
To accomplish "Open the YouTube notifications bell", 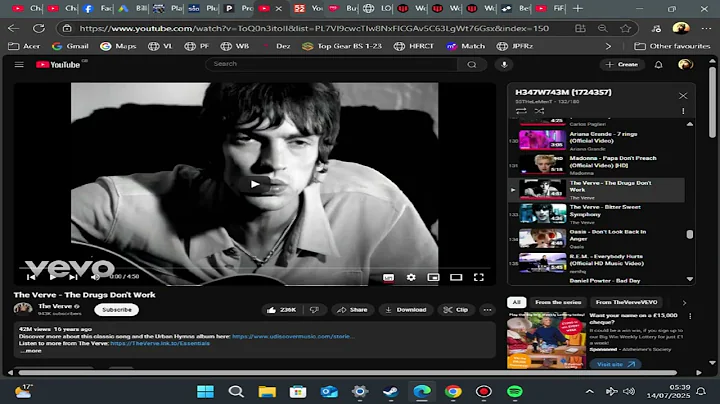I will [658, 65].
